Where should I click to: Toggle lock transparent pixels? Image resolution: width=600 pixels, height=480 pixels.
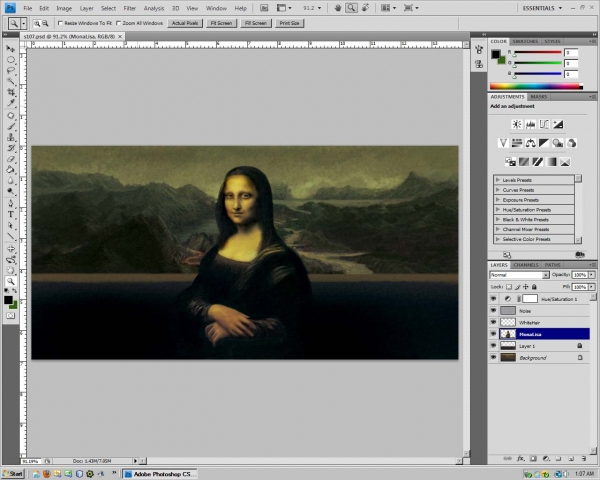point(509,287)
